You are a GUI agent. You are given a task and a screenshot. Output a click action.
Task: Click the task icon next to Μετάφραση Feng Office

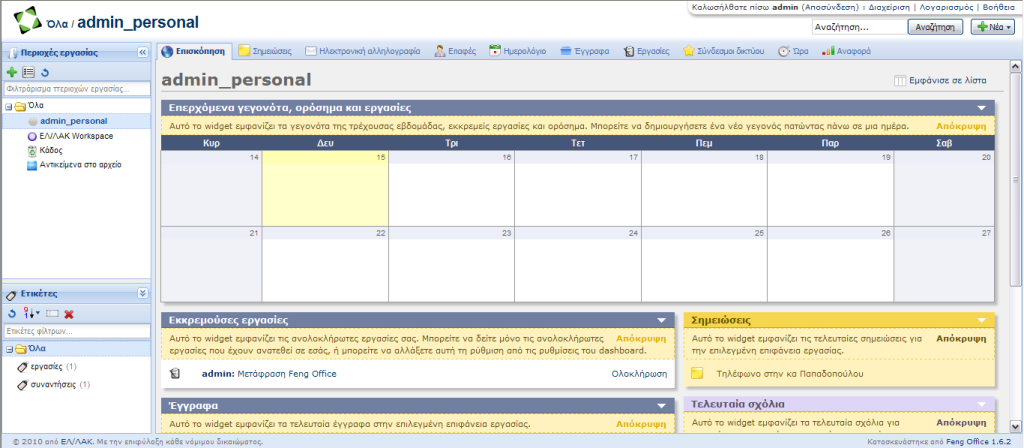click(175, 374)
